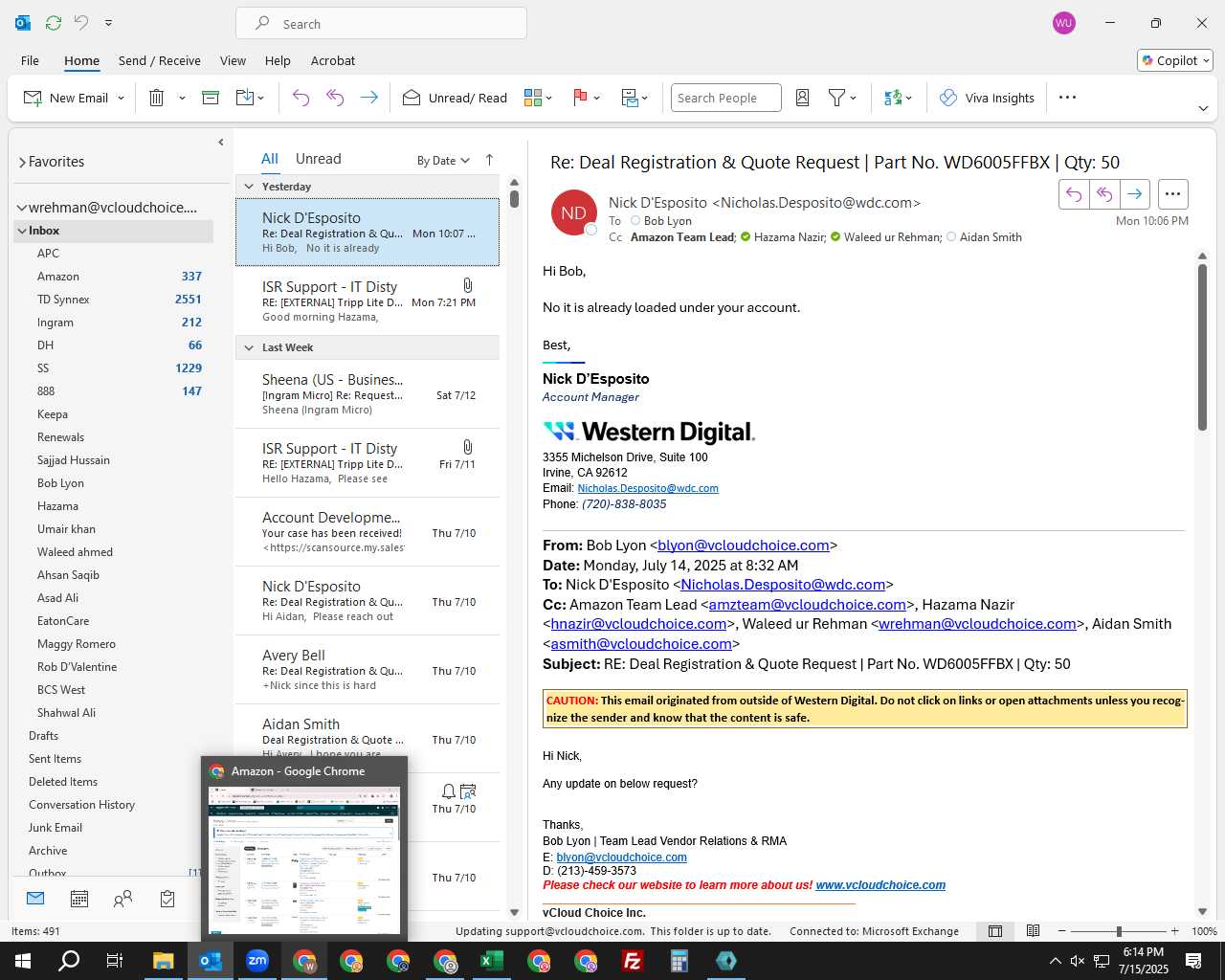1225x980 pixels.
Task: Open Excel from the Windows taskbar
Action: (492, 961)
